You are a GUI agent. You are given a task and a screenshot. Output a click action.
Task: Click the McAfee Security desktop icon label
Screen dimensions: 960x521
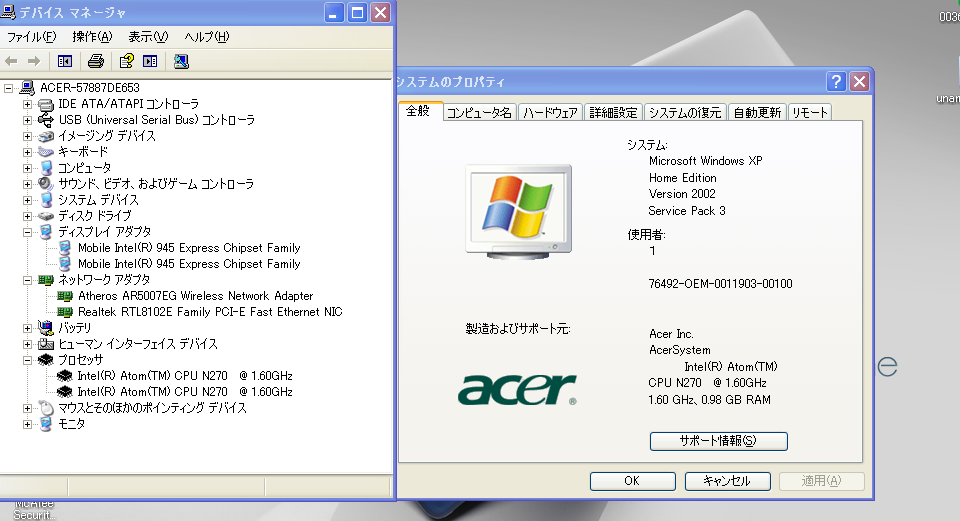(x=34, y=509)
